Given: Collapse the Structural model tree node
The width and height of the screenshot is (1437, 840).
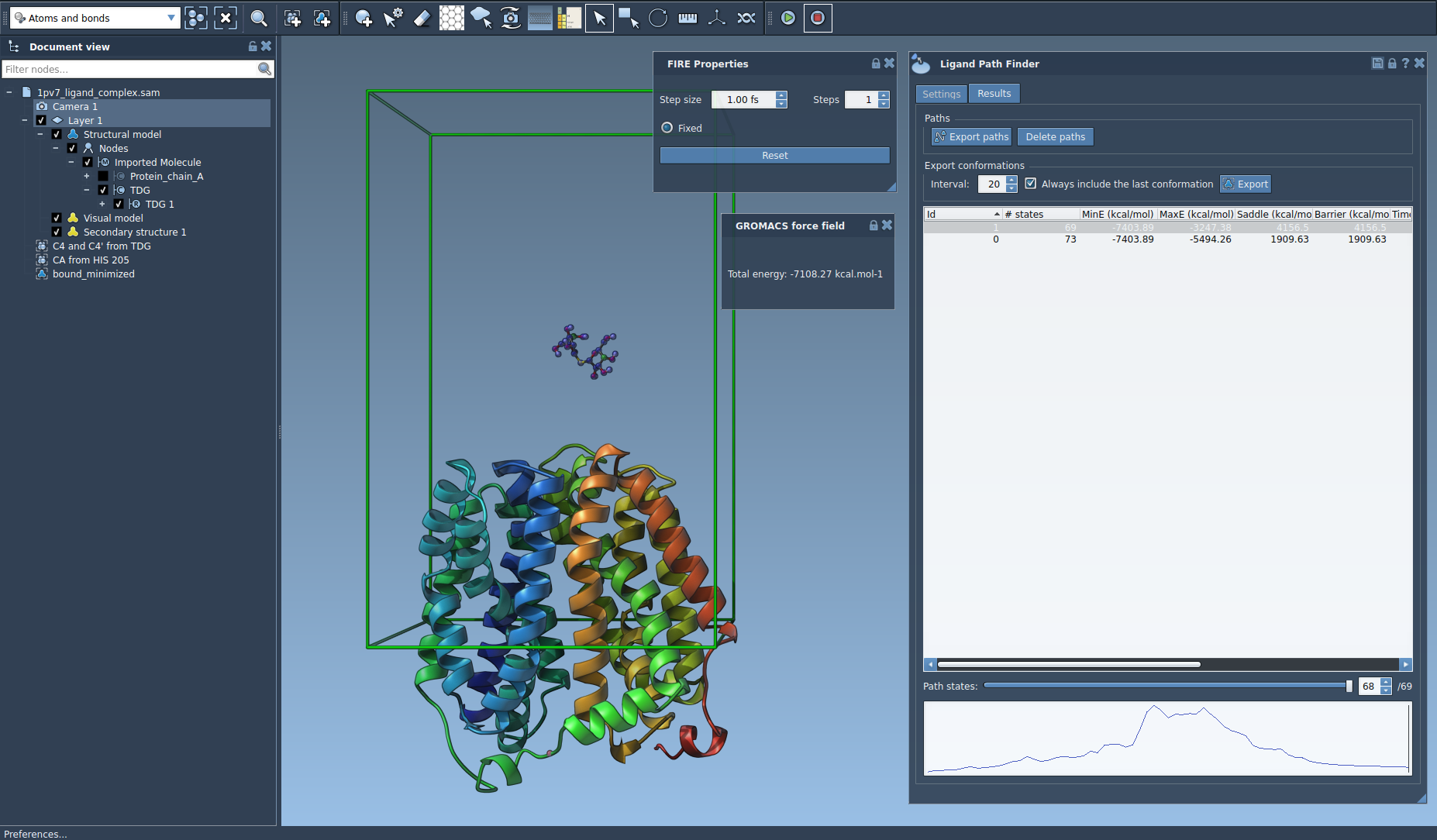Looking at the screenshot, I should coord(40,134).
